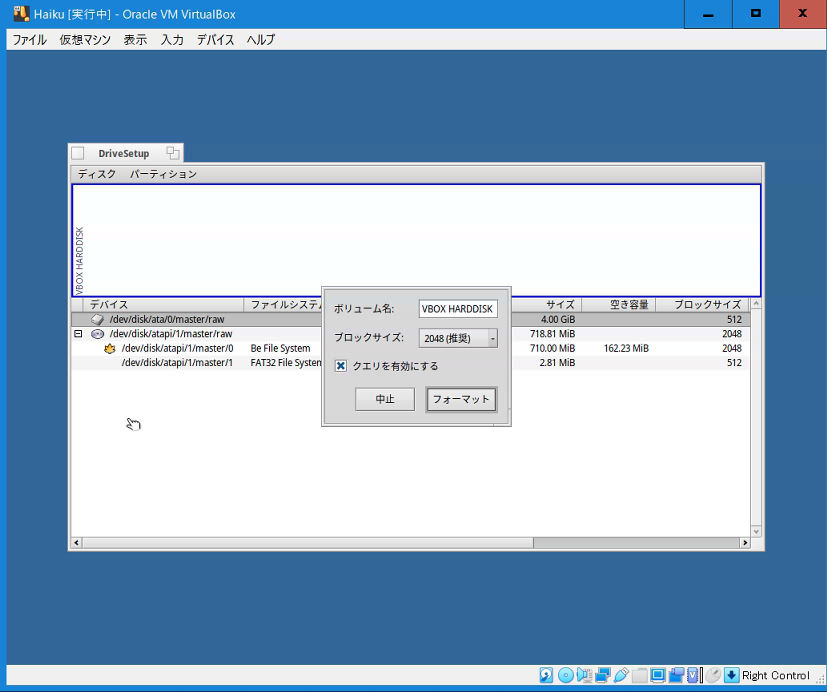
Task: Click the サイズ column header
Action: coord(546,305)
